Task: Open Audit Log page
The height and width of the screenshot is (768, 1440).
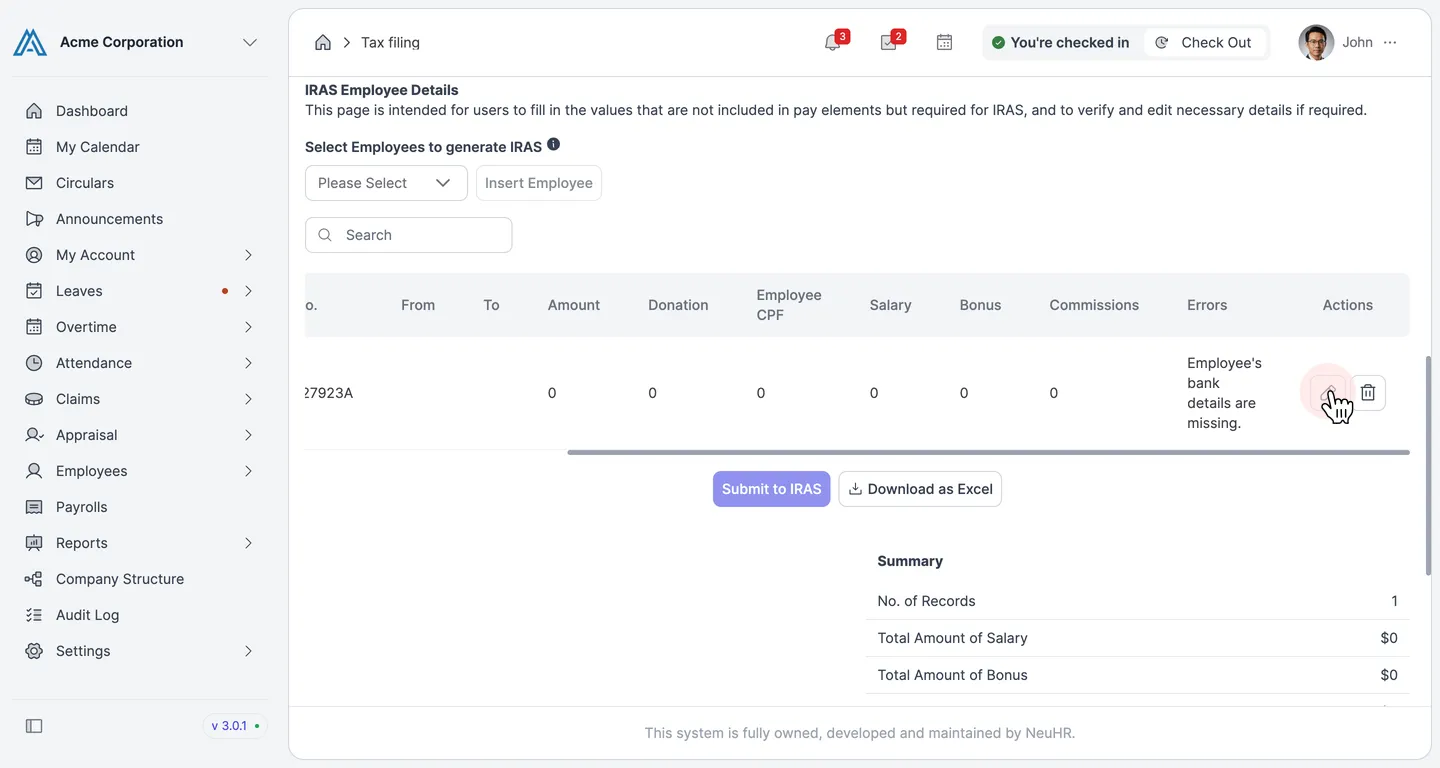Action: pyautogui.click(x=140, y=615)
